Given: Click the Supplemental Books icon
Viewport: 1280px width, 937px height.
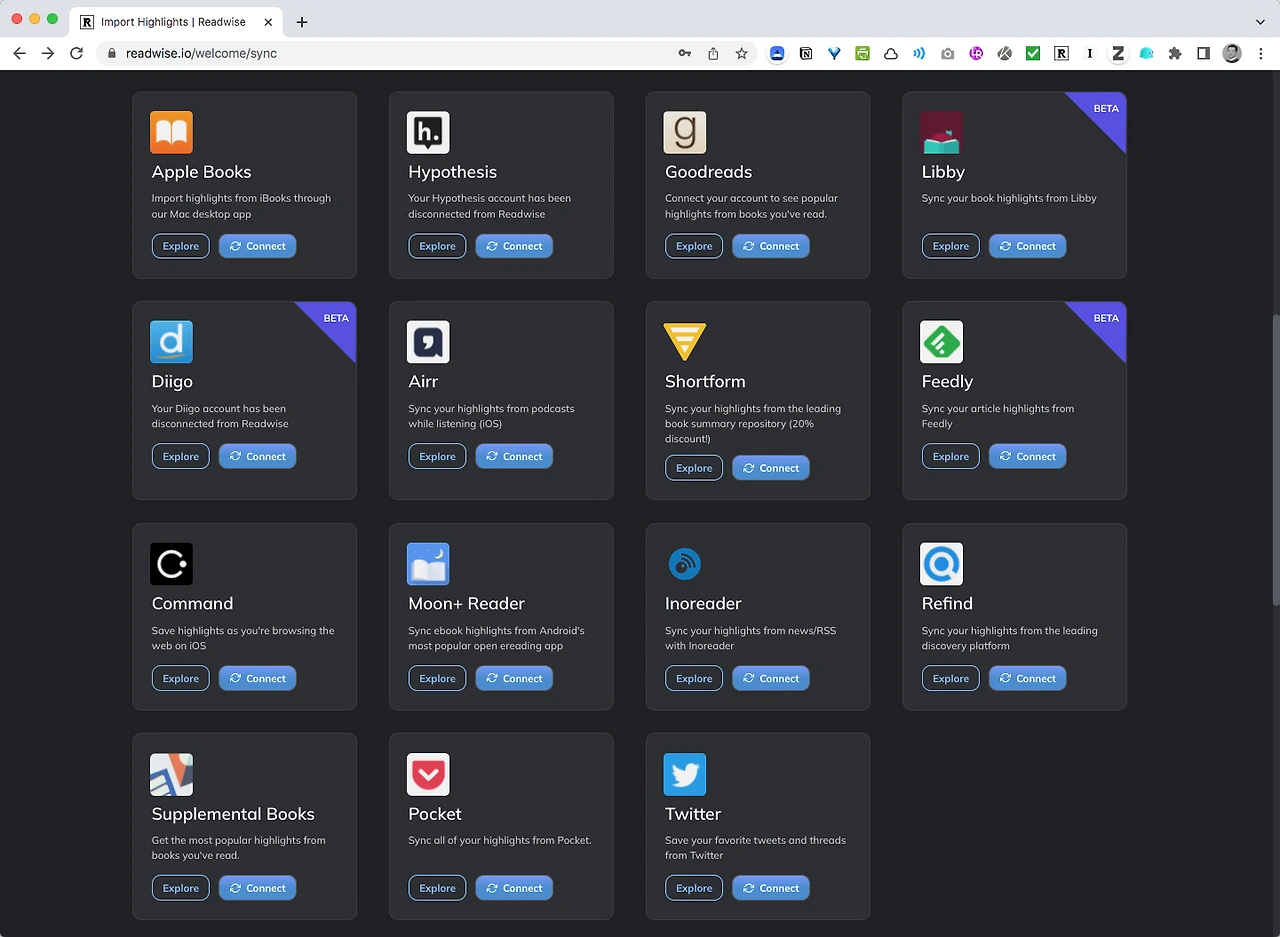Looking at the screenshot, I should [171, 775].
